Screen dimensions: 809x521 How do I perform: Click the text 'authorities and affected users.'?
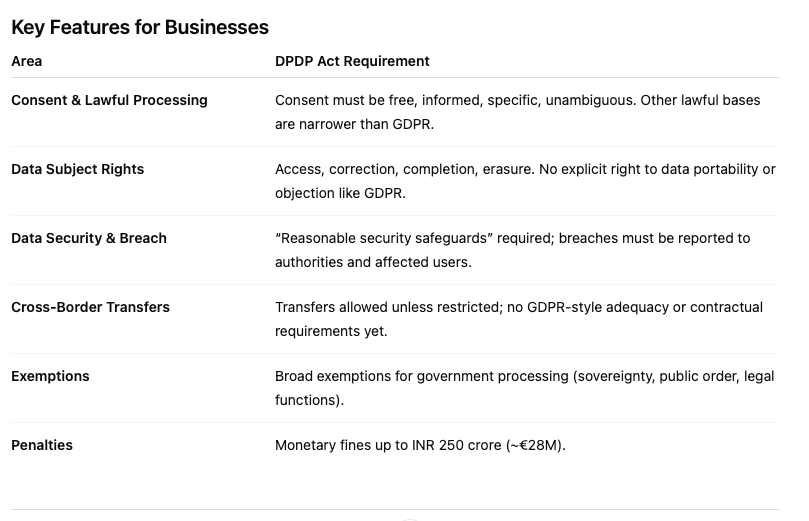(373, 262)
